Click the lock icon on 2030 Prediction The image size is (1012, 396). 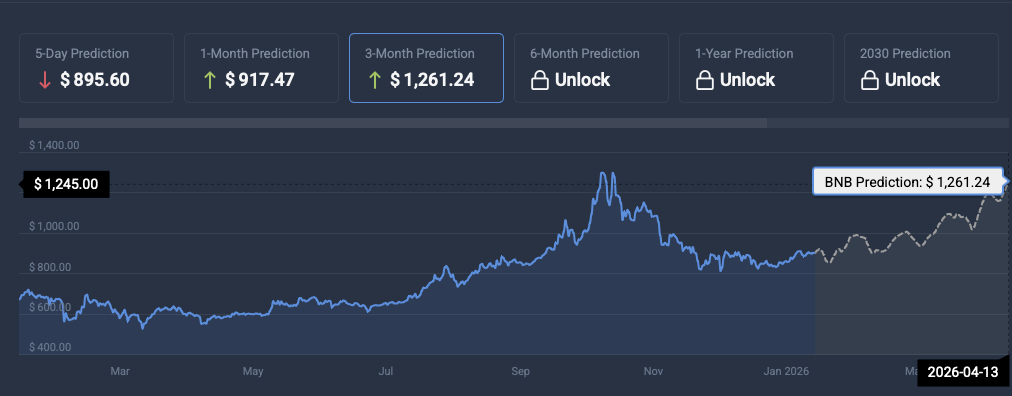(x=869, y=80)
